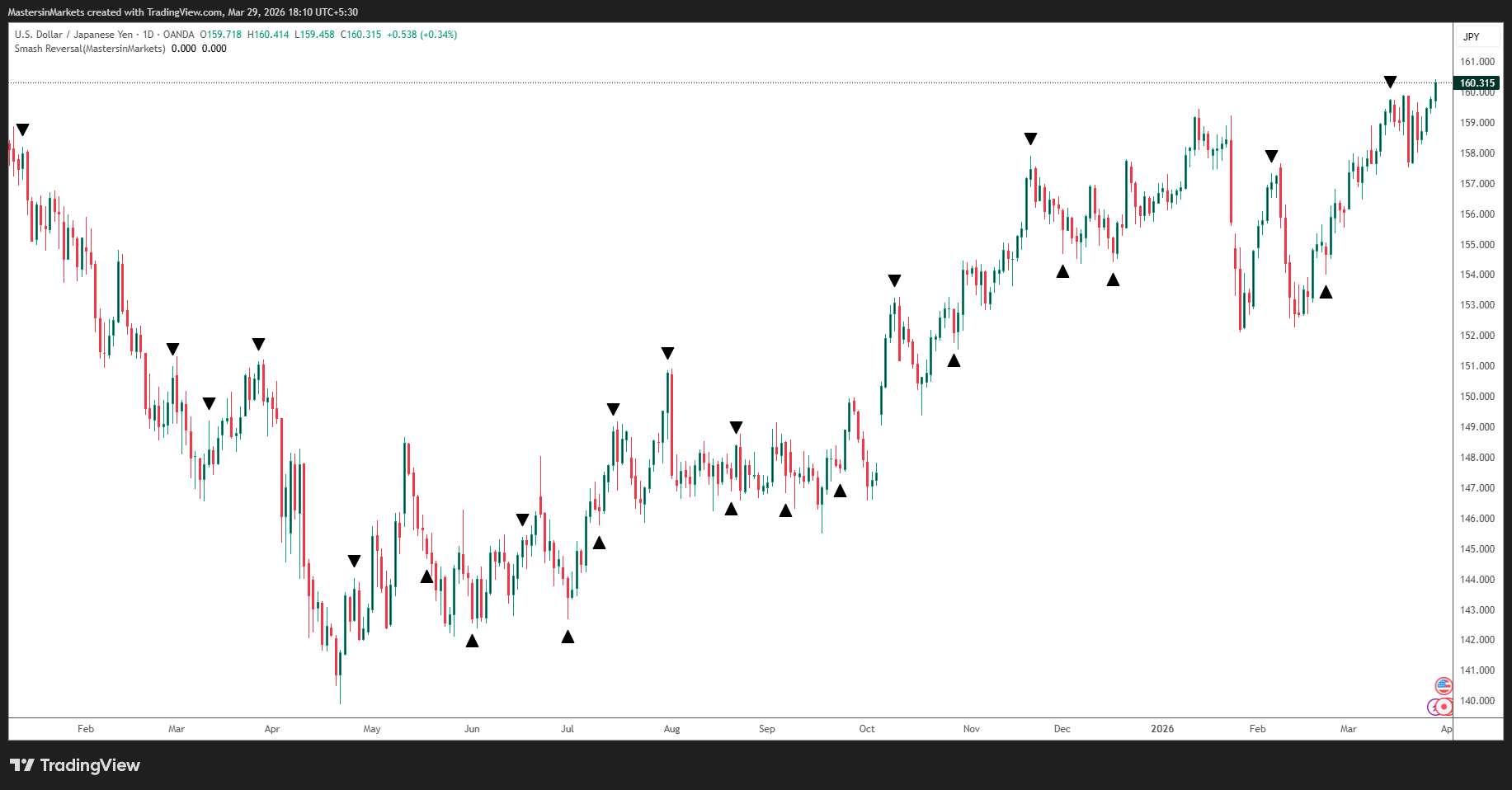Select the 2026 label on the time axis
Screen dimensions: 1512x790
[1163, 728]
